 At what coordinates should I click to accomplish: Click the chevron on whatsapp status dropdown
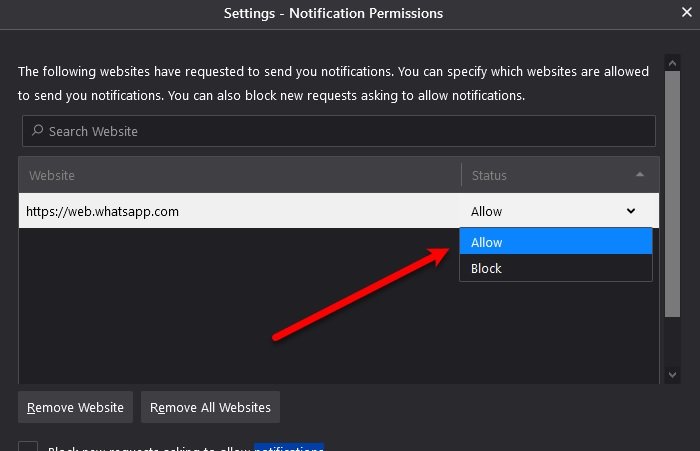coord(631,211)
